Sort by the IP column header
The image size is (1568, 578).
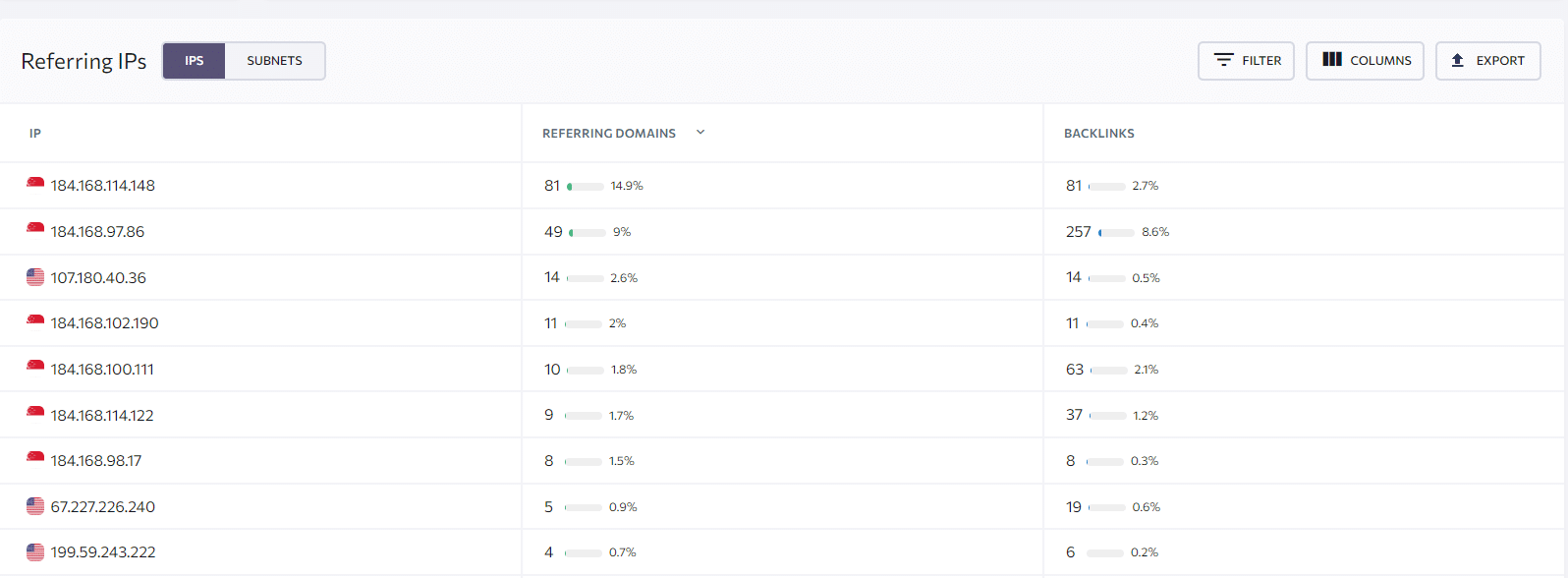pos(35,133)
